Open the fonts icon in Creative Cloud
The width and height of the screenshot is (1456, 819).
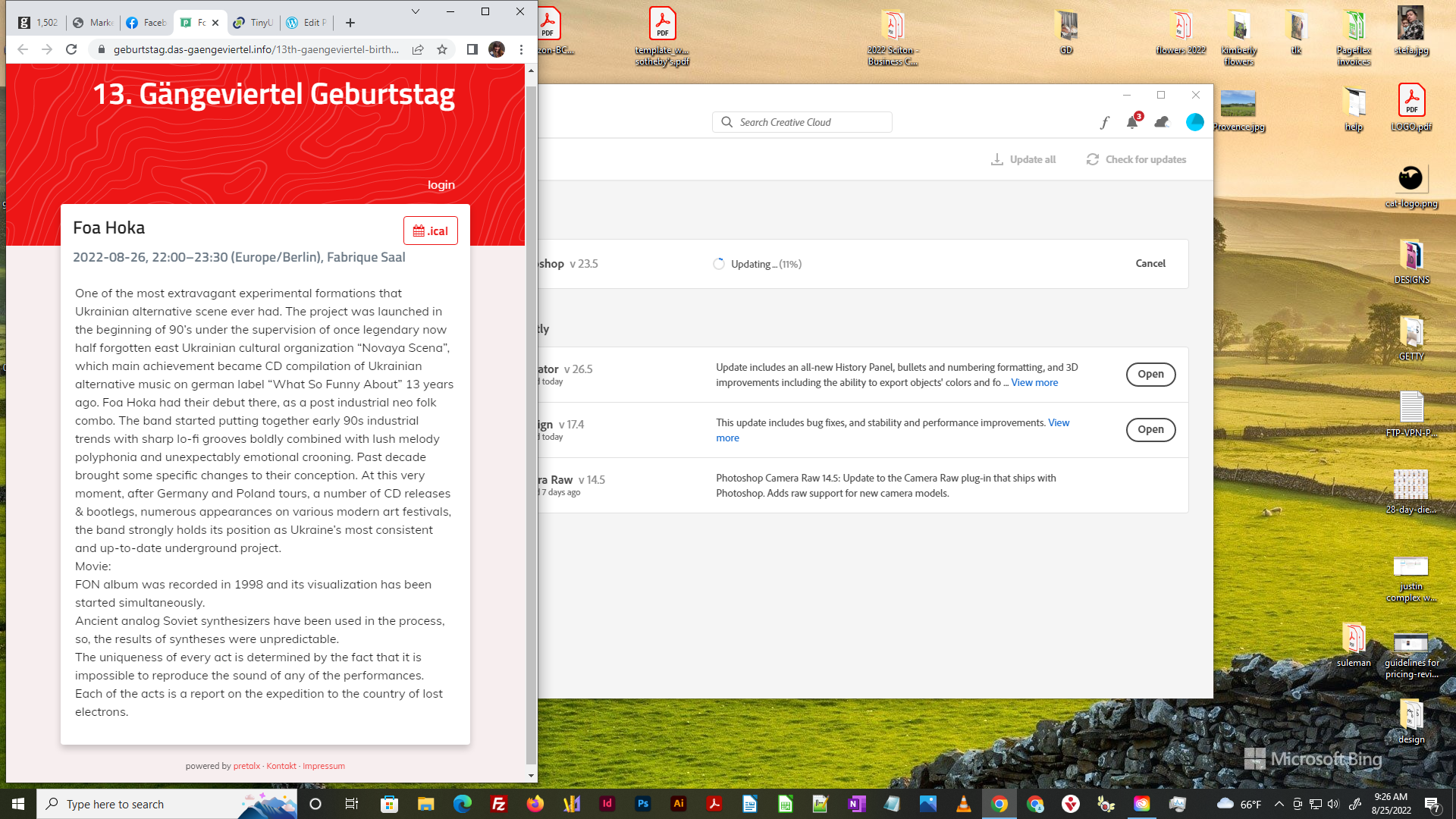click(x=1104, y=122)
